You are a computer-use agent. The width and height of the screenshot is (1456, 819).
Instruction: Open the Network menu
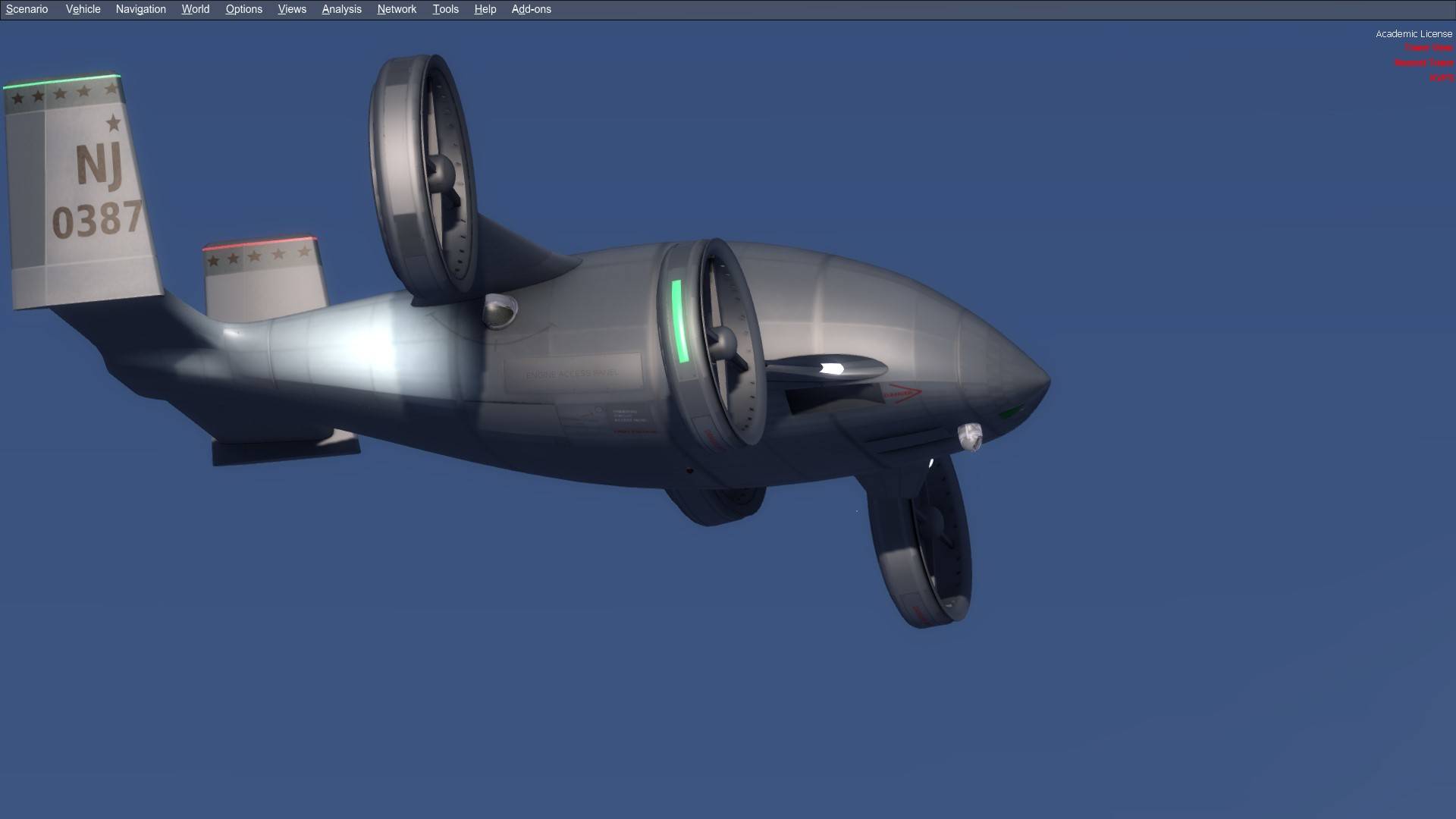(397, 9)
